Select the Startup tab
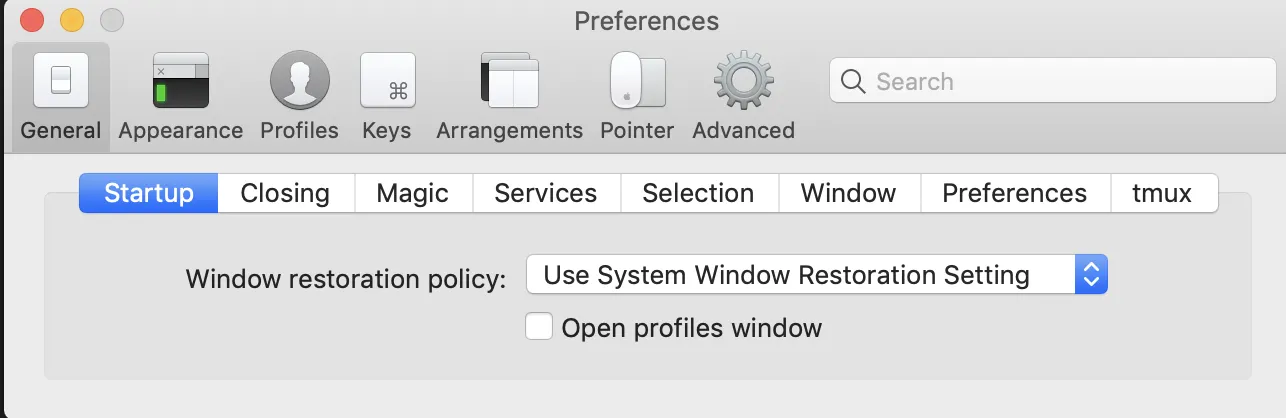 coord(148,193)
